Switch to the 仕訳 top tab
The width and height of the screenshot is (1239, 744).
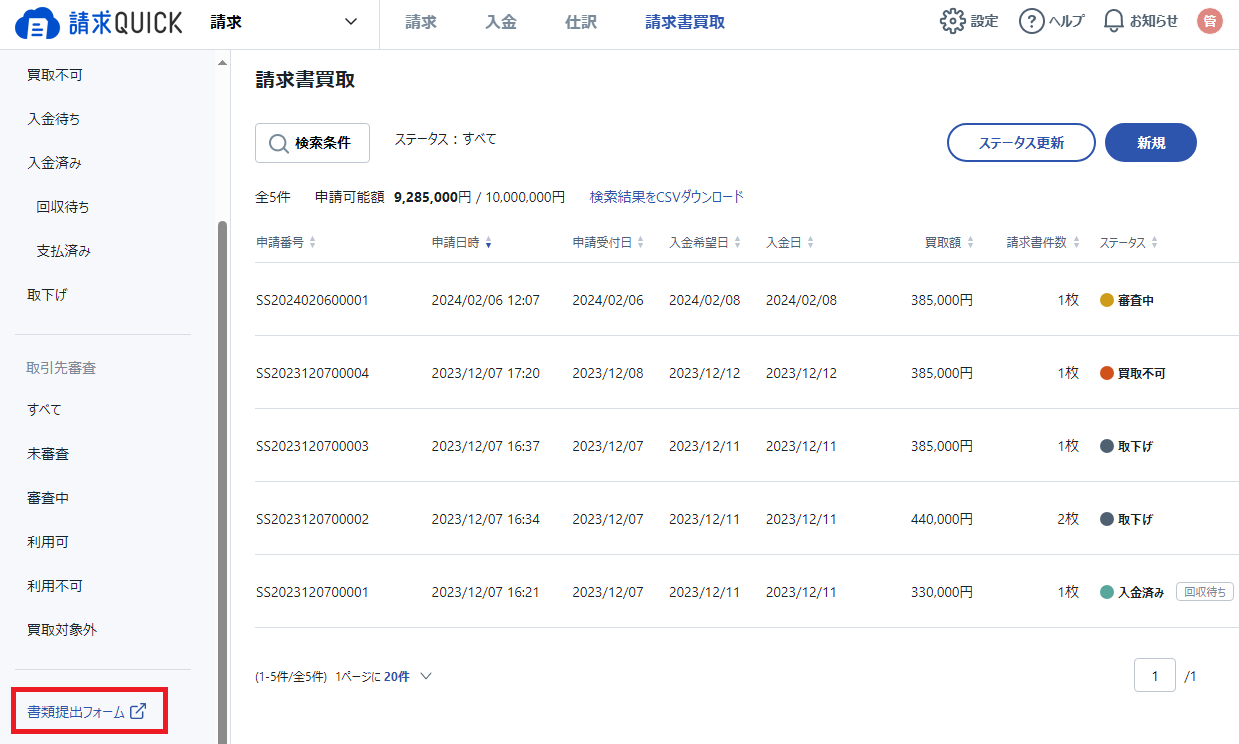tap(581, 22)
